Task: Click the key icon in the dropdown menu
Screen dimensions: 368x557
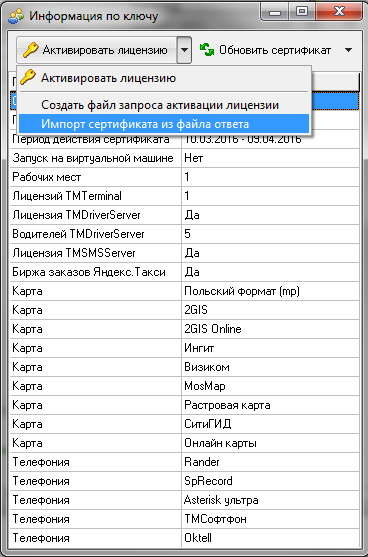Action: click(28, 77)
